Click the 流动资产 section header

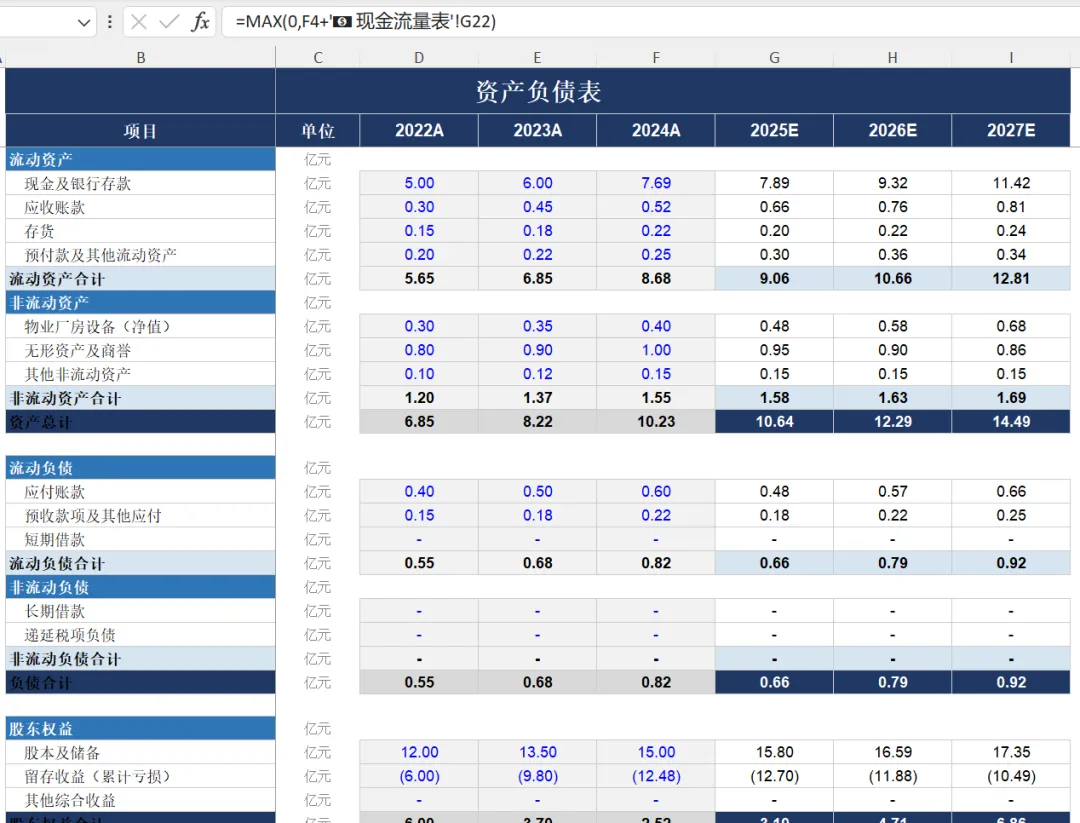[x=141, y=160]
